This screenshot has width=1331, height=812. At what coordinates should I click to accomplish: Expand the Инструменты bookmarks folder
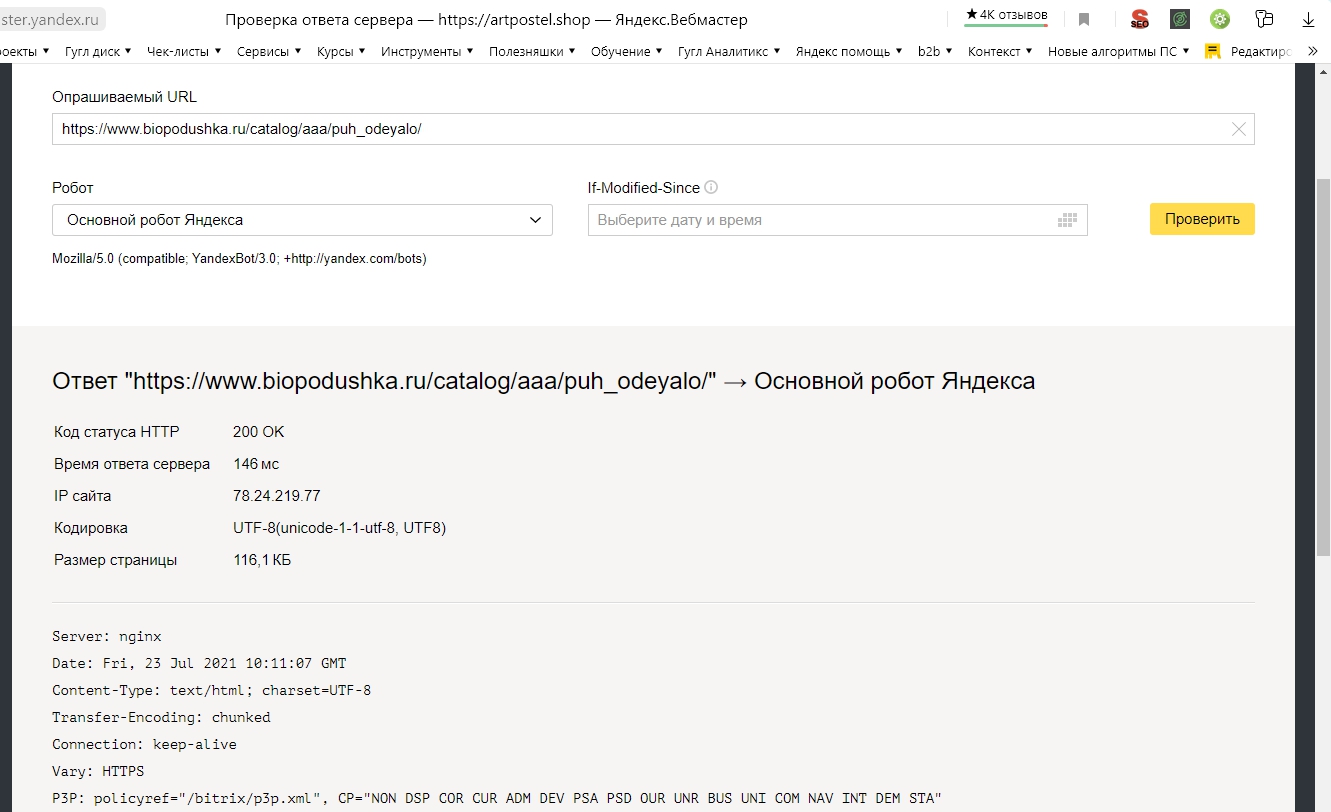427,51
